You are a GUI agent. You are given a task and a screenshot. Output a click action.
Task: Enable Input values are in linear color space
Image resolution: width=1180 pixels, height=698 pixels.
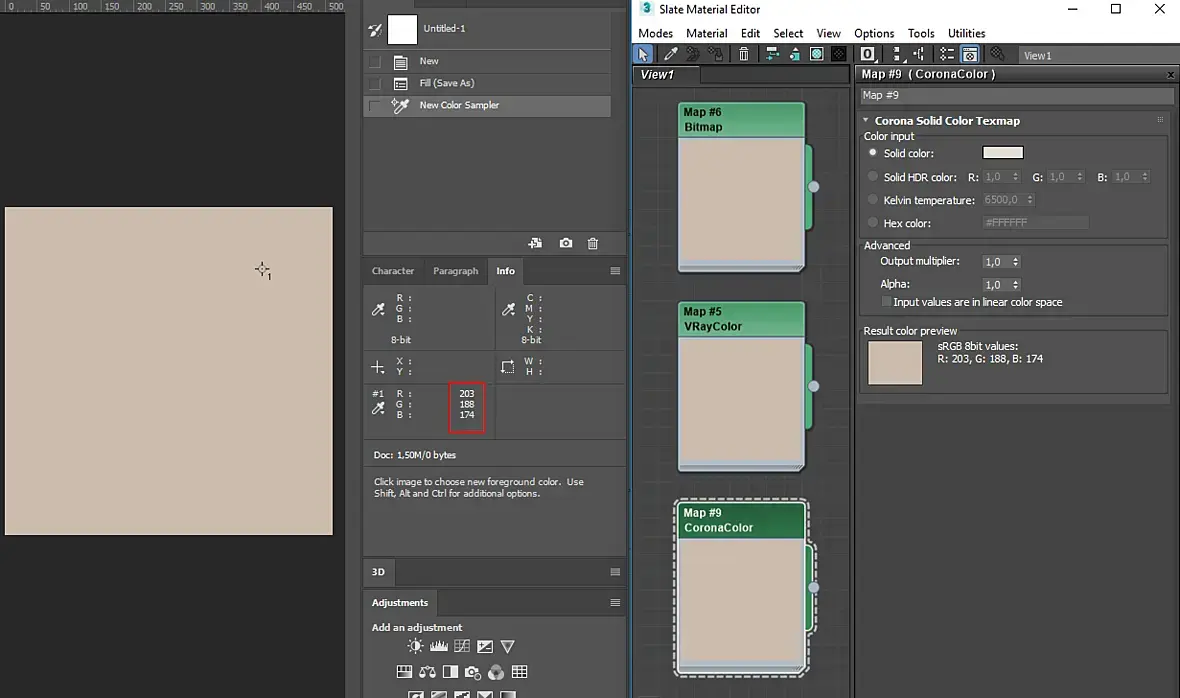tap(886, 302)
